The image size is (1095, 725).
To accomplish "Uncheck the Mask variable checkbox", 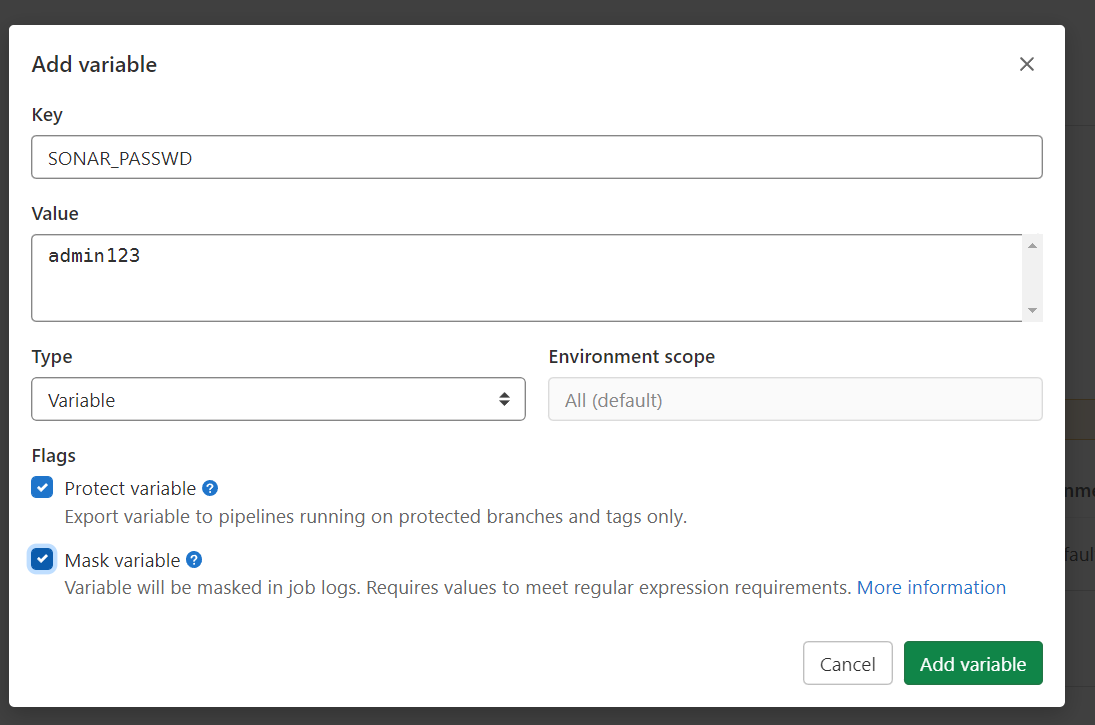I will pos(42,559).
